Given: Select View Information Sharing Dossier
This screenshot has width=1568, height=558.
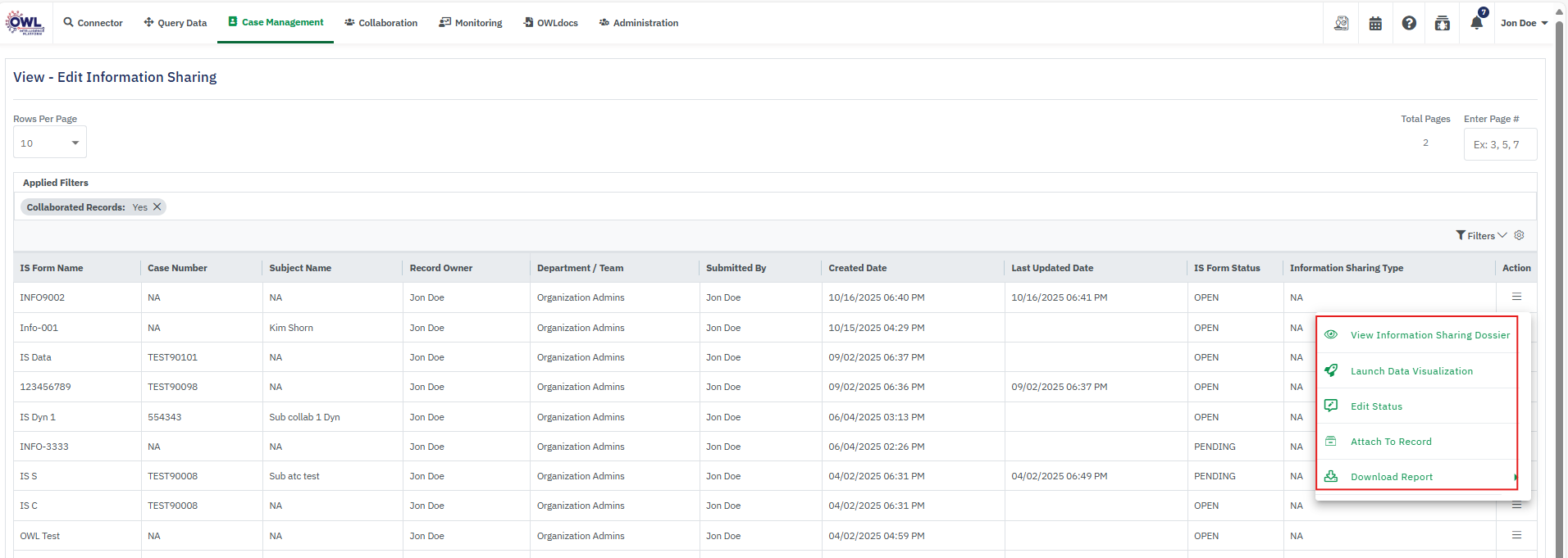Looking at the screenshot, I should tap(1429, 335).
